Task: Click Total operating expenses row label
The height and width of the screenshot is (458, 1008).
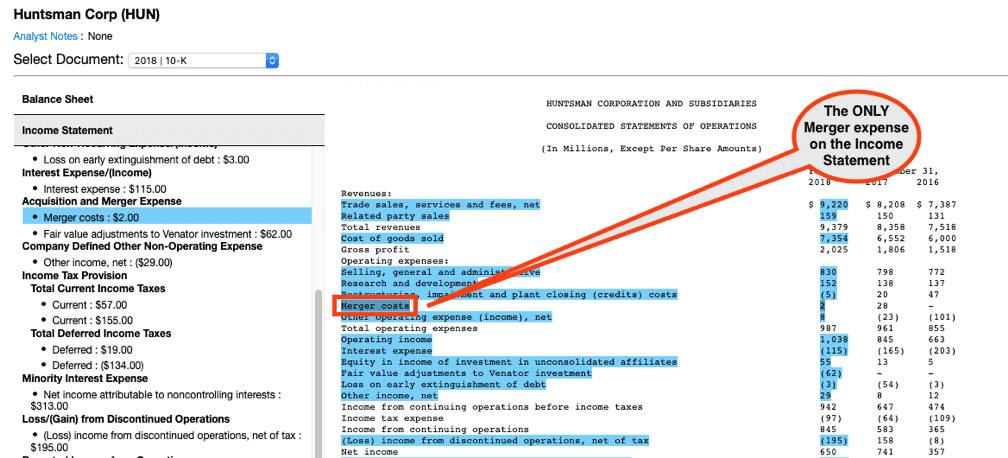Action: [x=409, y=328]
